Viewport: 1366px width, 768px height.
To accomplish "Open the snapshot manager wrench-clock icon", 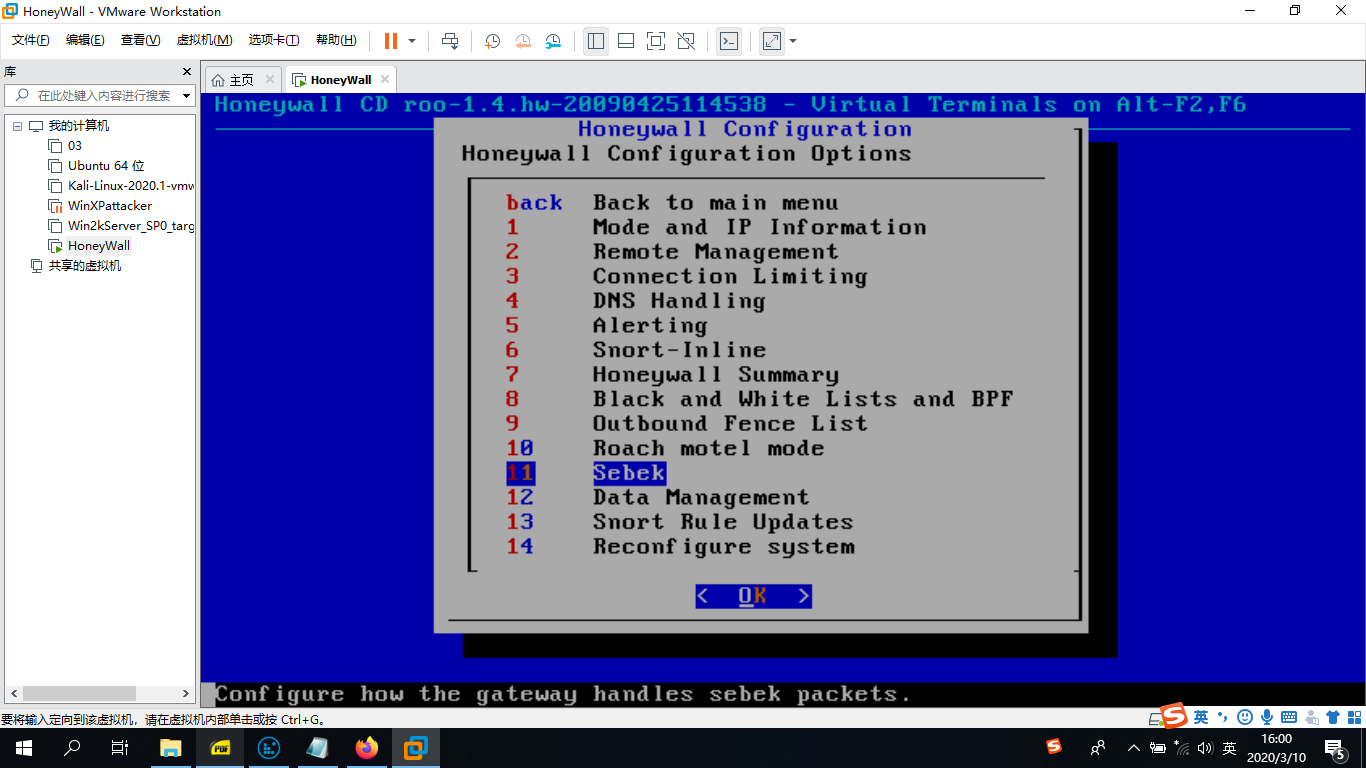I will (553, 41).
